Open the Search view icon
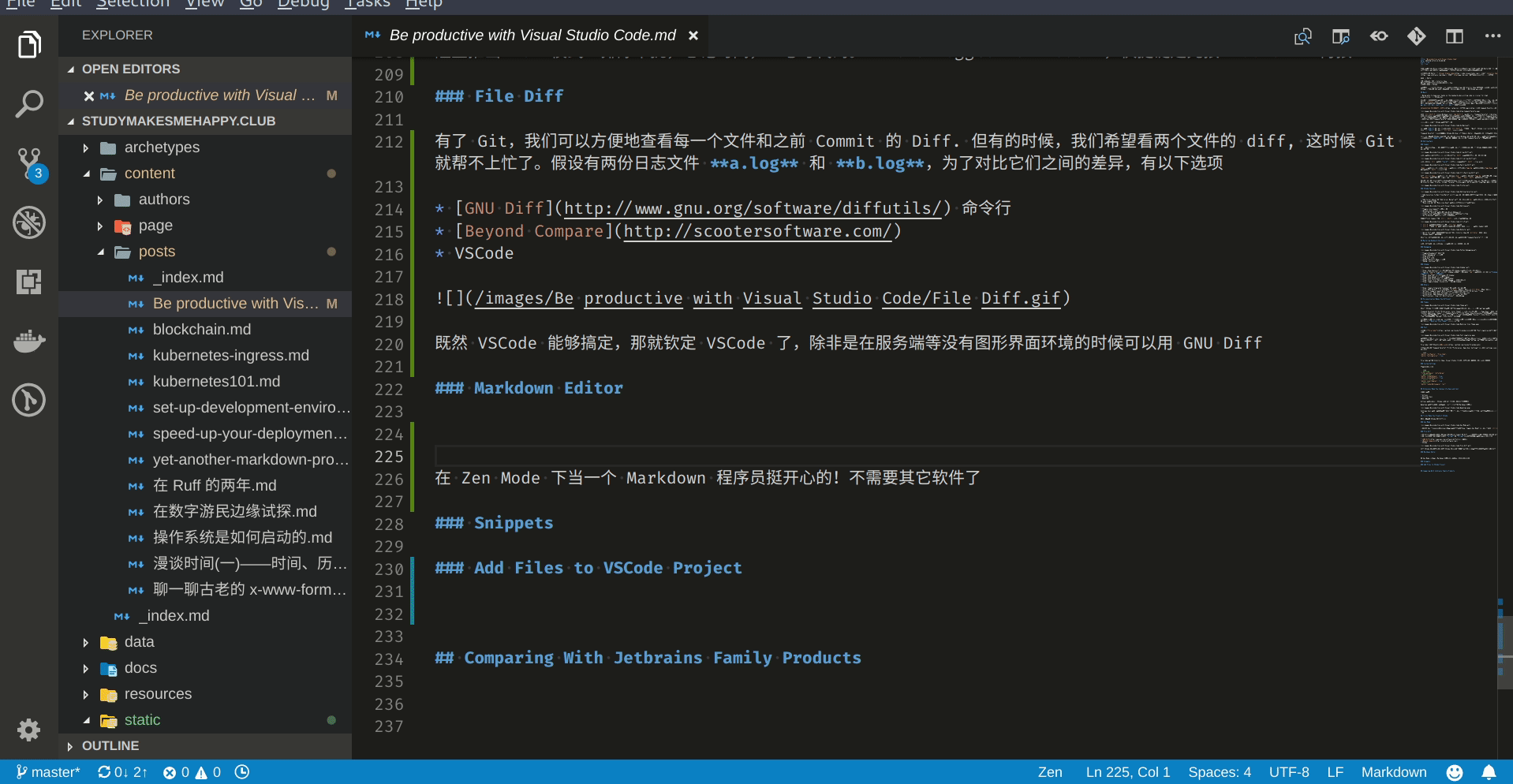1513x784 pixels. 29,104
